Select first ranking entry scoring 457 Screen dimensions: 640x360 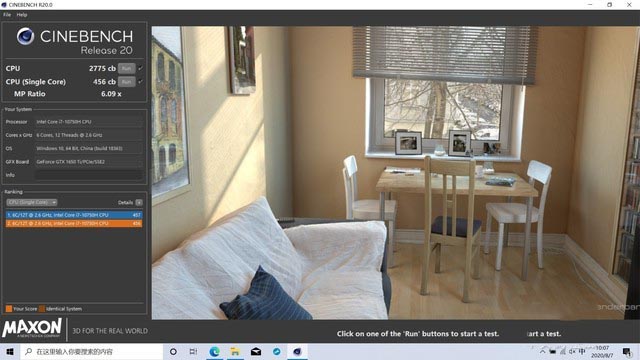pyautogui.click(x=74, y=215)
